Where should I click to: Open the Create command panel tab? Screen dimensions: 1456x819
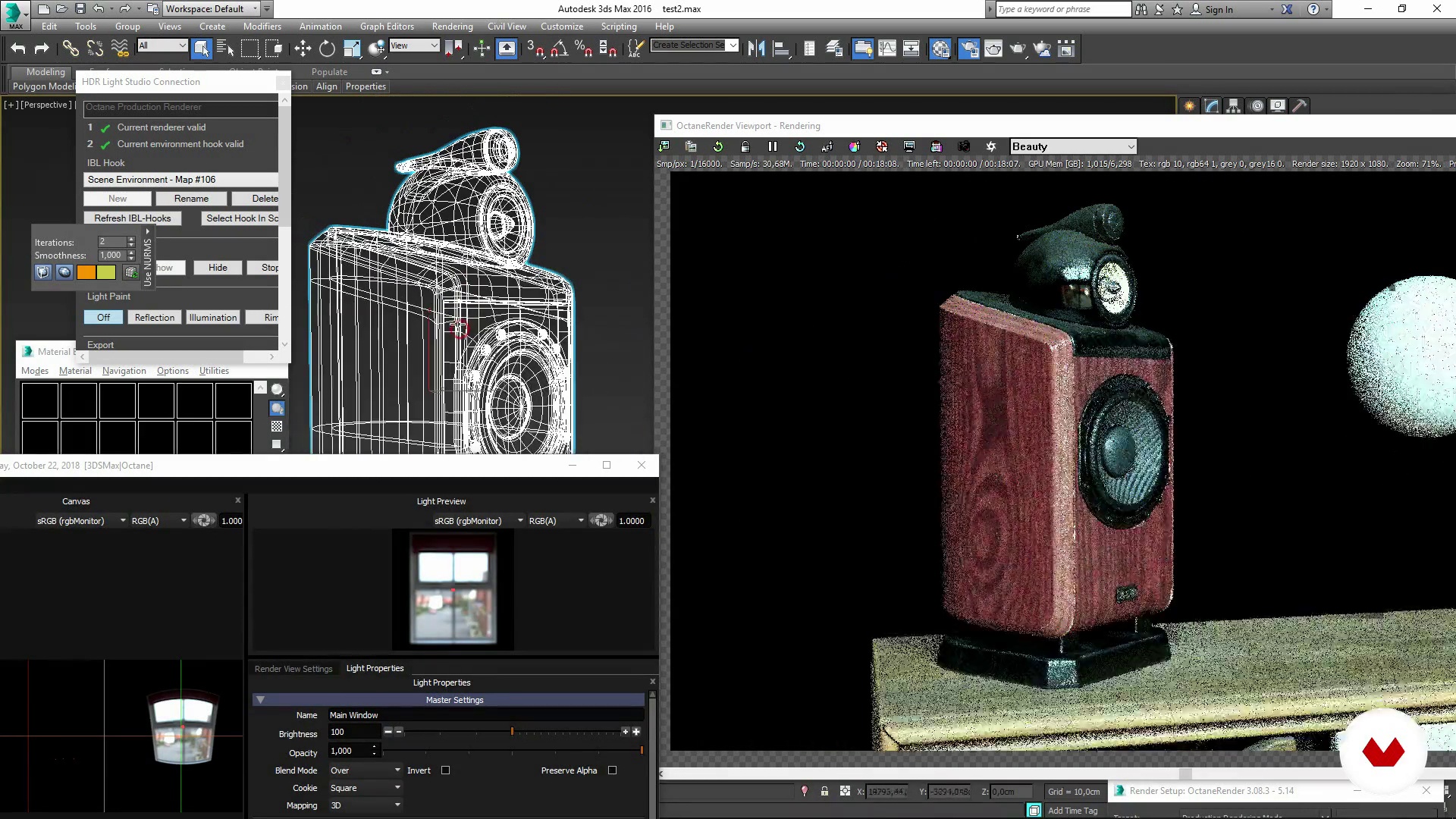coord(1189,106)
